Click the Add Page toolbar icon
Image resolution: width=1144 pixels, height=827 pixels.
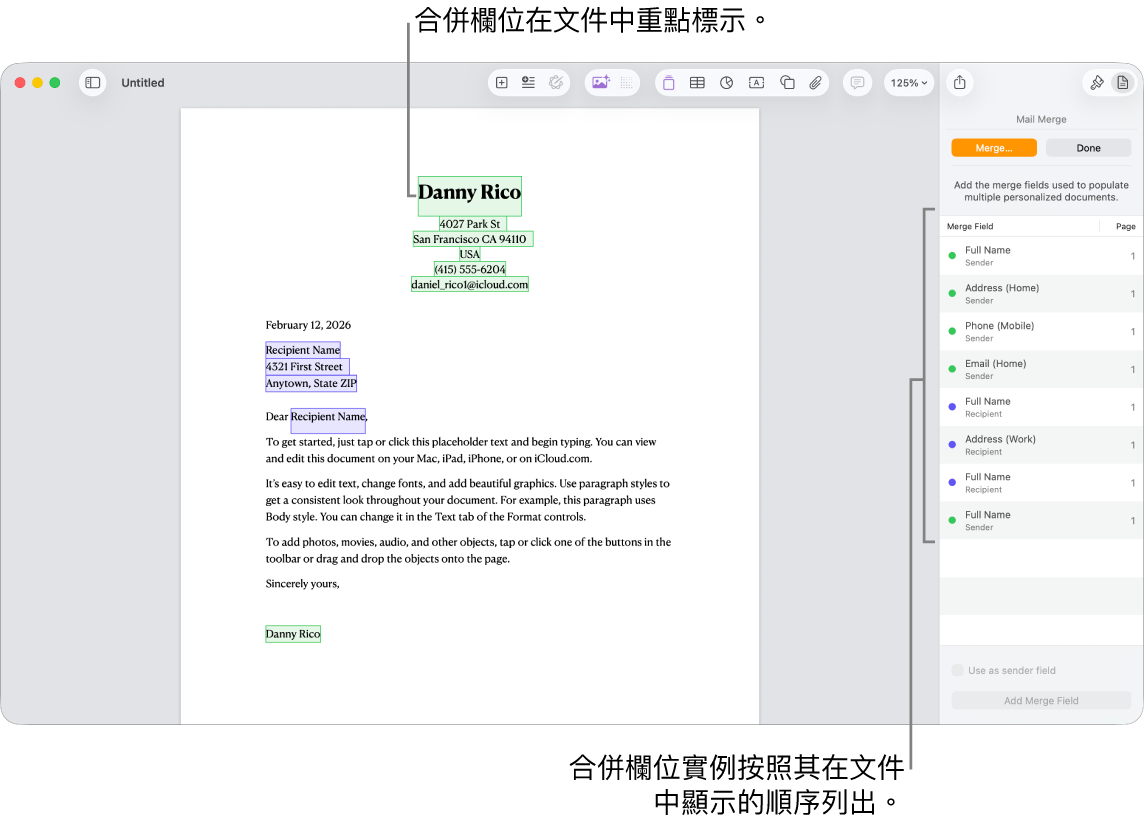[x=502, y=82]
